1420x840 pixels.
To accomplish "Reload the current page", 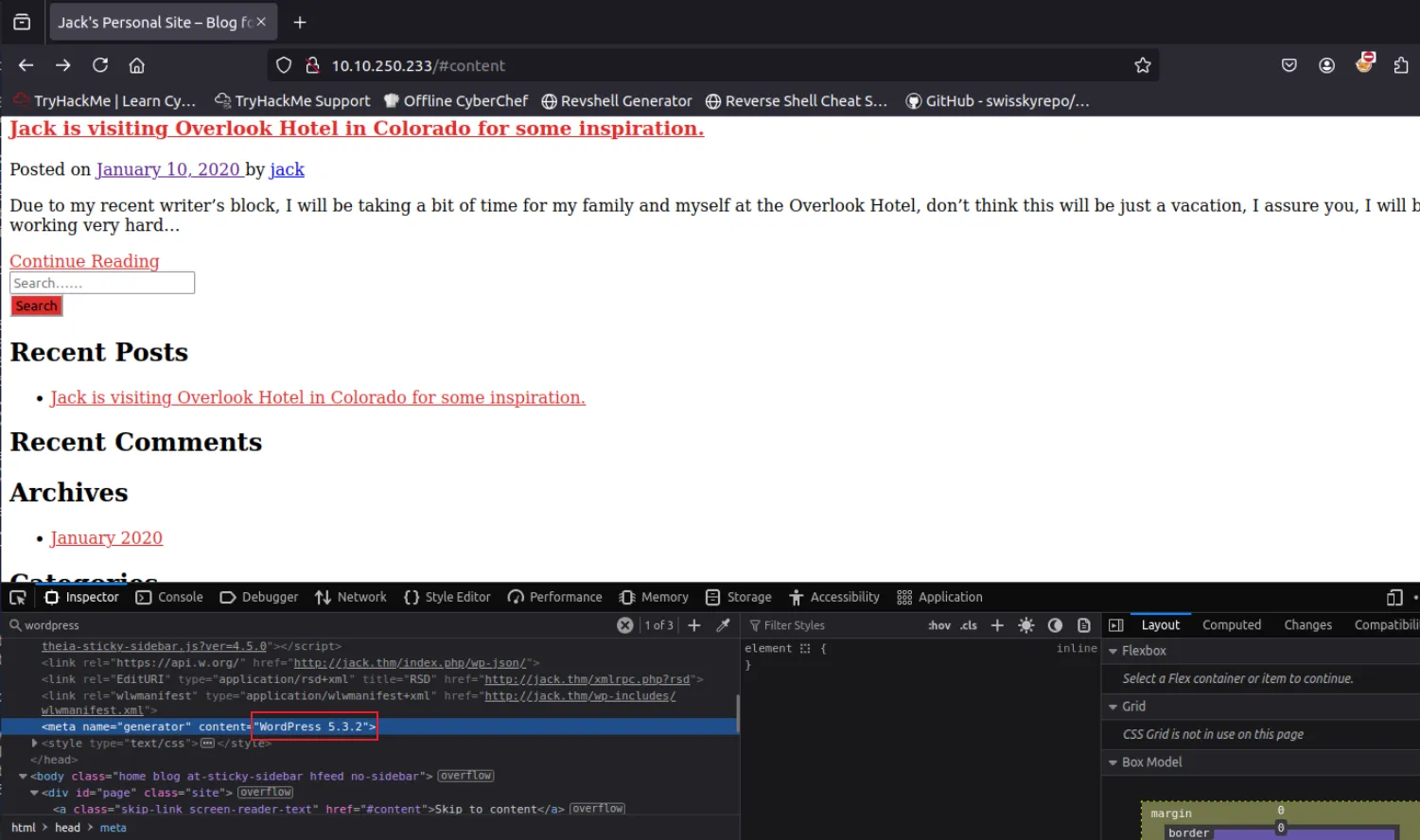I will pyautogui.click(x=100, y=65).
